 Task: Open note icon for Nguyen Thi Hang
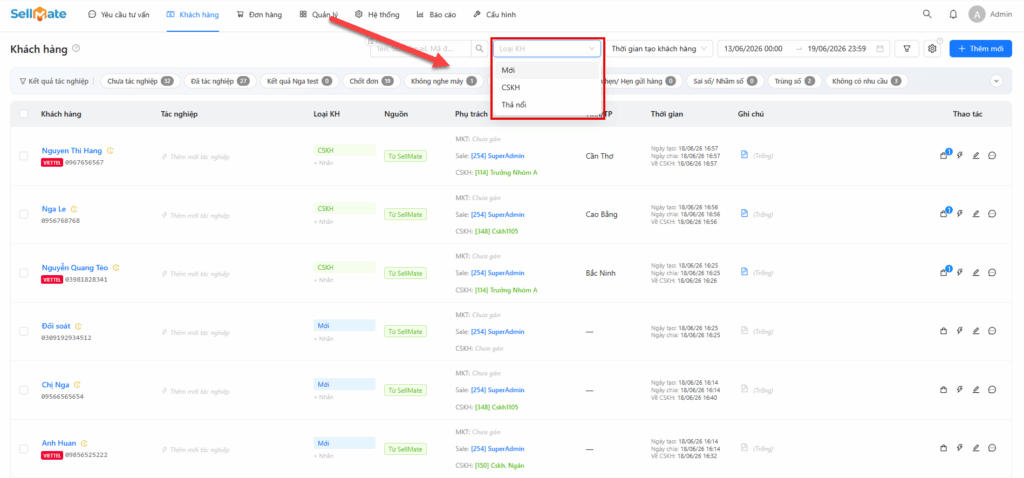click(744, 155)
